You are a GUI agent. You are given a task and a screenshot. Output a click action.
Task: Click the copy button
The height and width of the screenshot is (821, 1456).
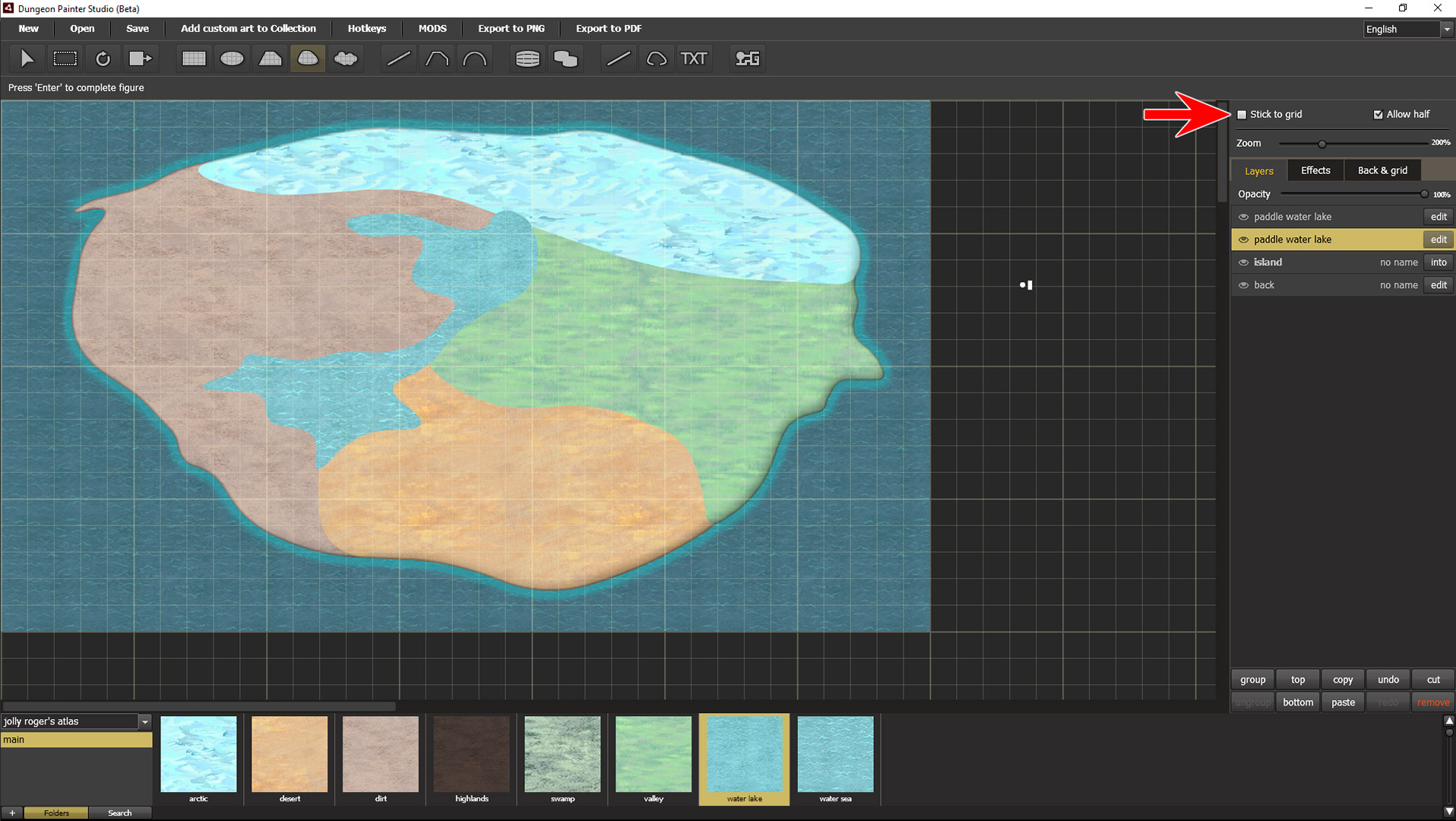(x=1343, y=680)
